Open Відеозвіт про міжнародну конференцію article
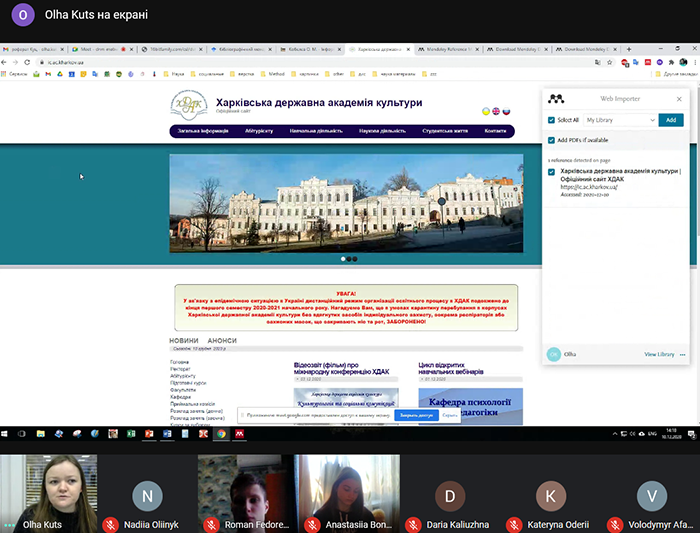Image resolution: width=700 pixels, height=533 pixels. point(342,368)
